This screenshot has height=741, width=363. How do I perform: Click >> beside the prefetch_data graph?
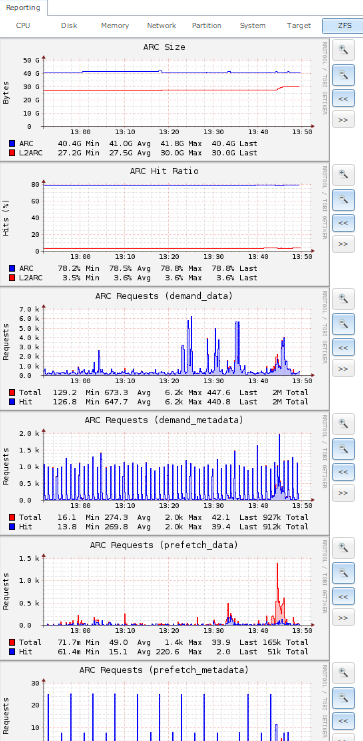pyautogui.click(x=343, y=618)
